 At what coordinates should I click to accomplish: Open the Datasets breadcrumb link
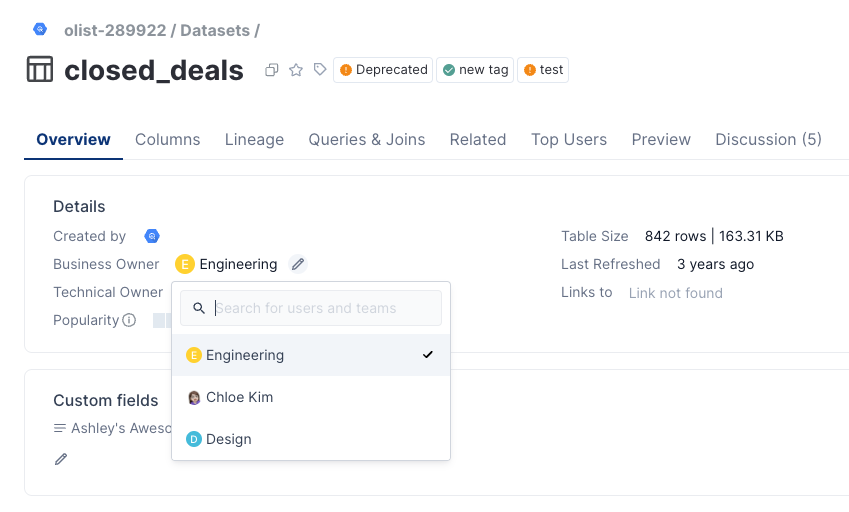pyautogui.click(x=214, y=30)
